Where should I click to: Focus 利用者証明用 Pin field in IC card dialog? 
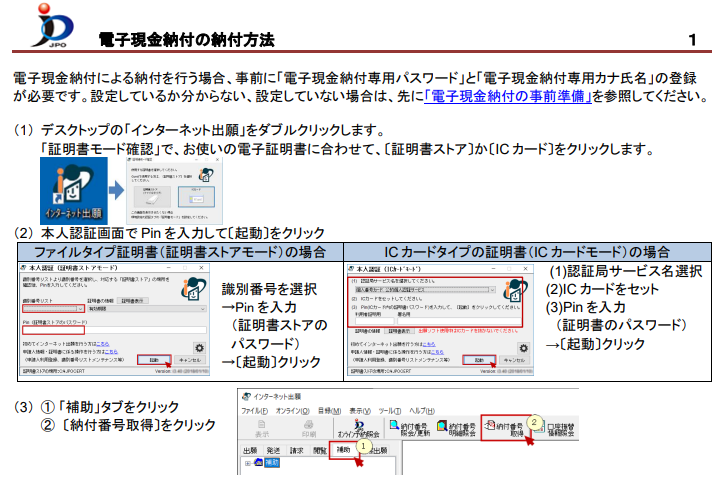click(x=375, y=321)
